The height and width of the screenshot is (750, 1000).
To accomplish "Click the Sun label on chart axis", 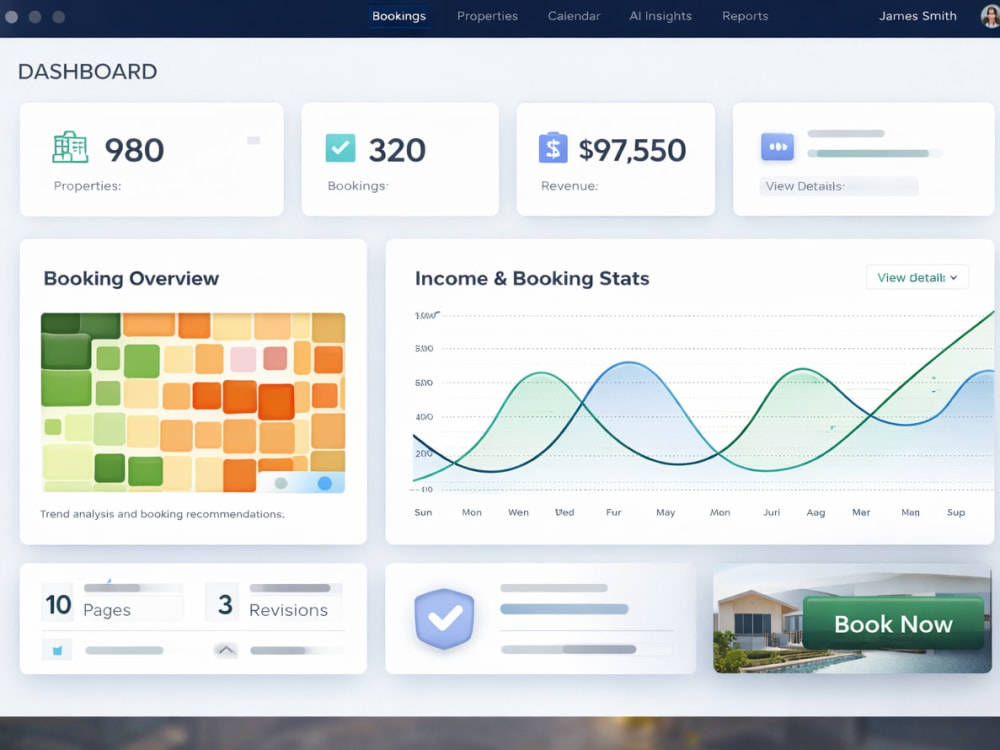I will [423, 512].
